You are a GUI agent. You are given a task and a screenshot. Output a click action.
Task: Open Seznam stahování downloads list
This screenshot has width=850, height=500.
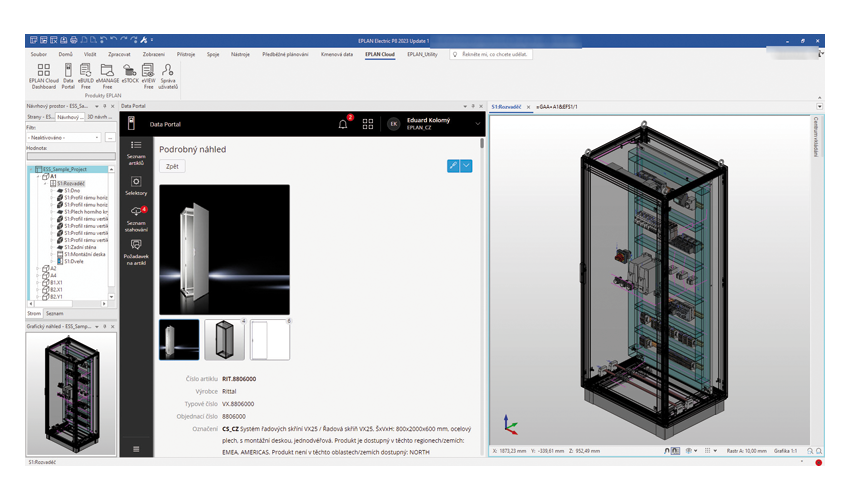pyautogui.click(x=136, y=219)
